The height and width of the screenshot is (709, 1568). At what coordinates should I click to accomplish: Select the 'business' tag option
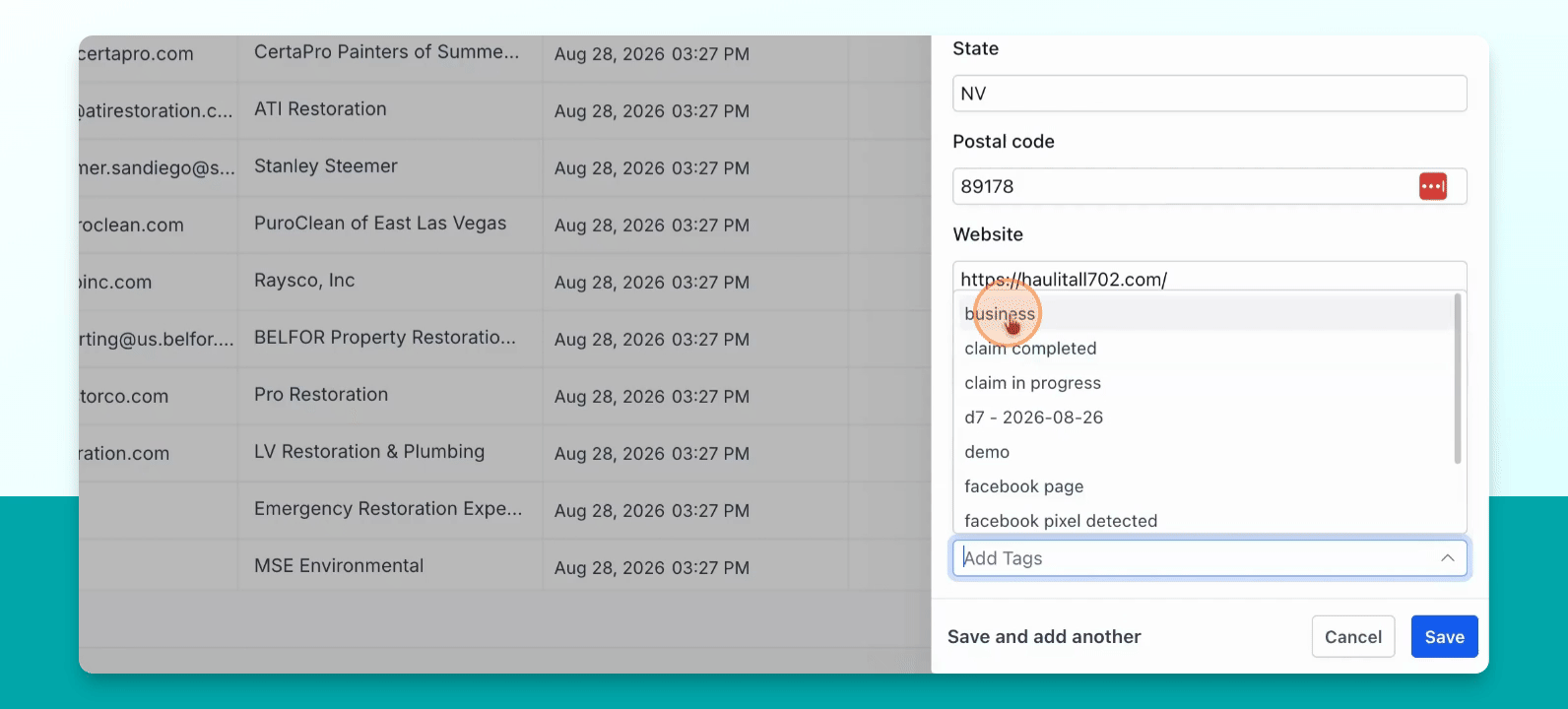(1205, 314)
